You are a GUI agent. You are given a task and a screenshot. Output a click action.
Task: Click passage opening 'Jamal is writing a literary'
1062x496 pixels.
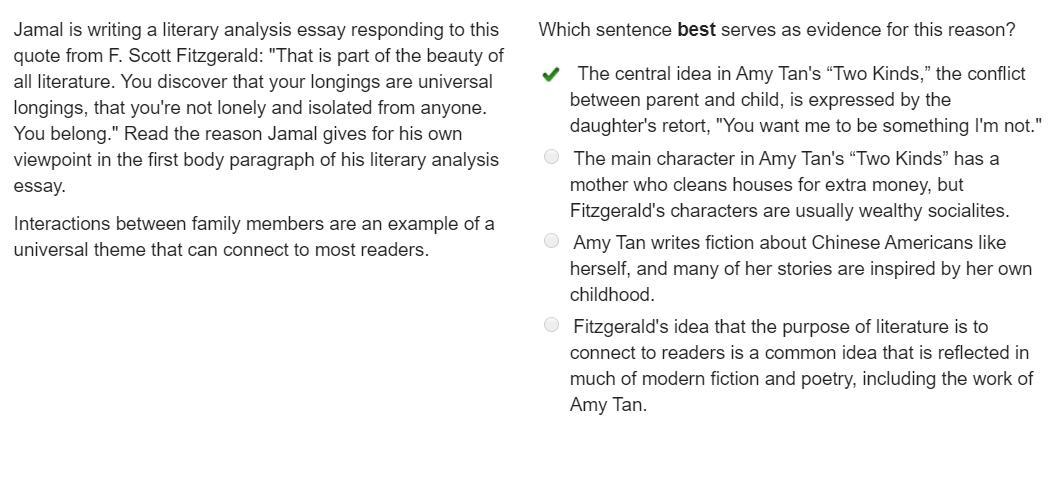point(255,30)
